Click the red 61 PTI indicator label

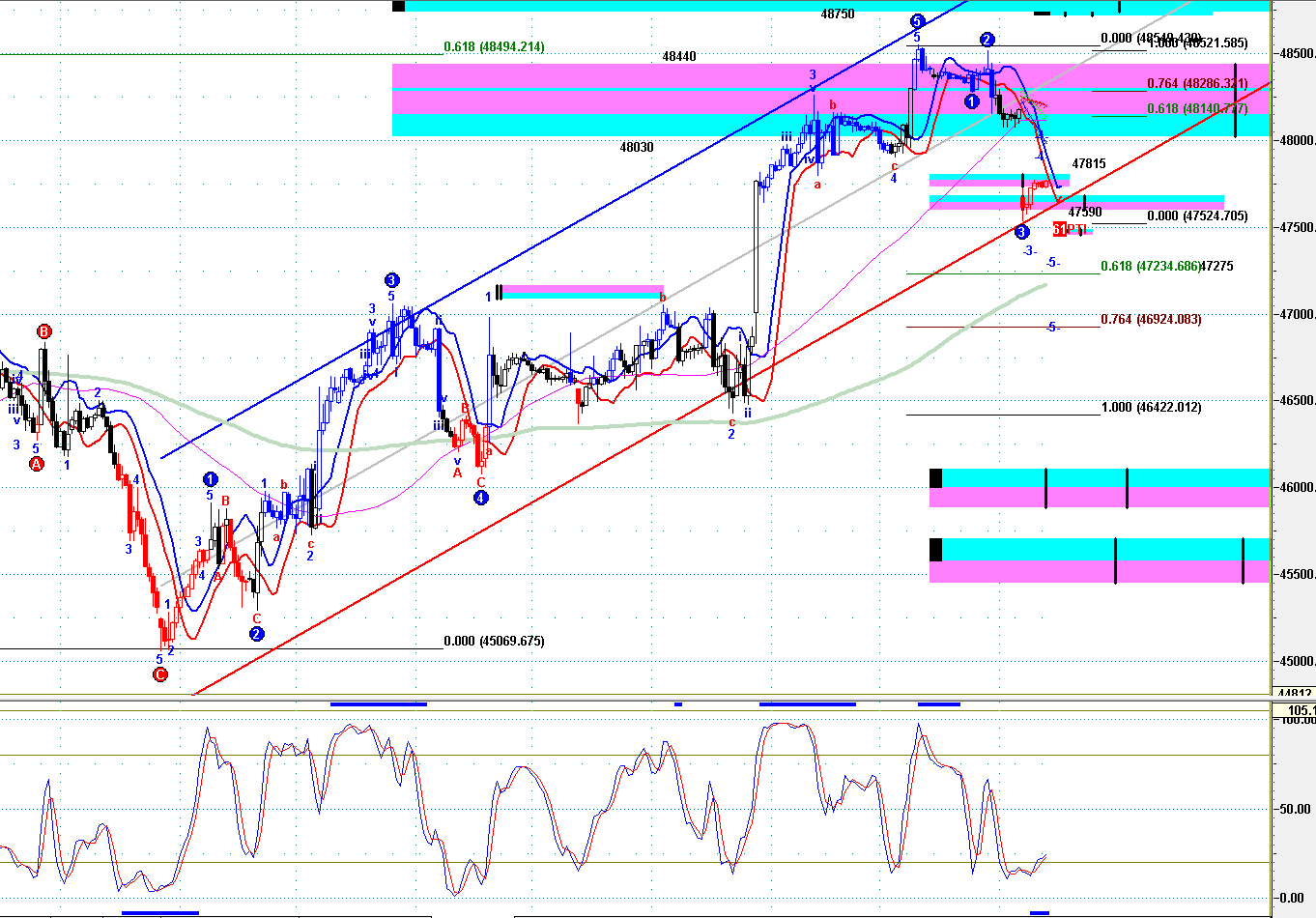click(x=1070, y=229)
